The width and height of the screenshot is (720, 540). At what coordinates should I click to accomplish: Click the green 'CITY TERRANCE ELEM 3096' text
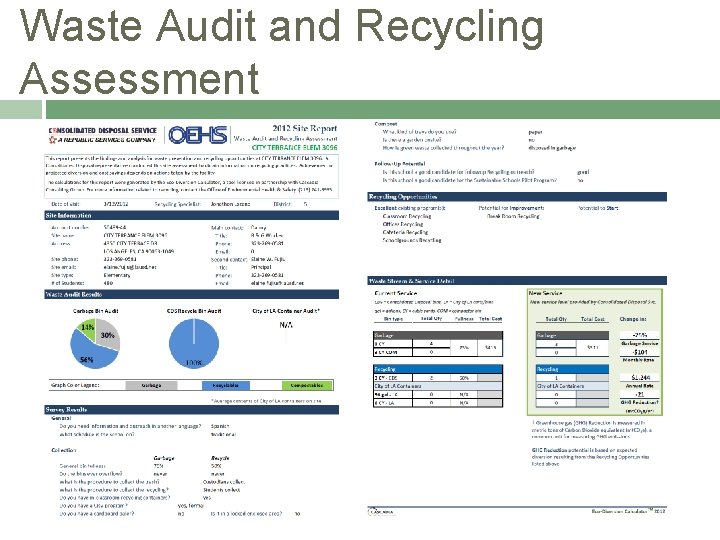pos(294,147)
